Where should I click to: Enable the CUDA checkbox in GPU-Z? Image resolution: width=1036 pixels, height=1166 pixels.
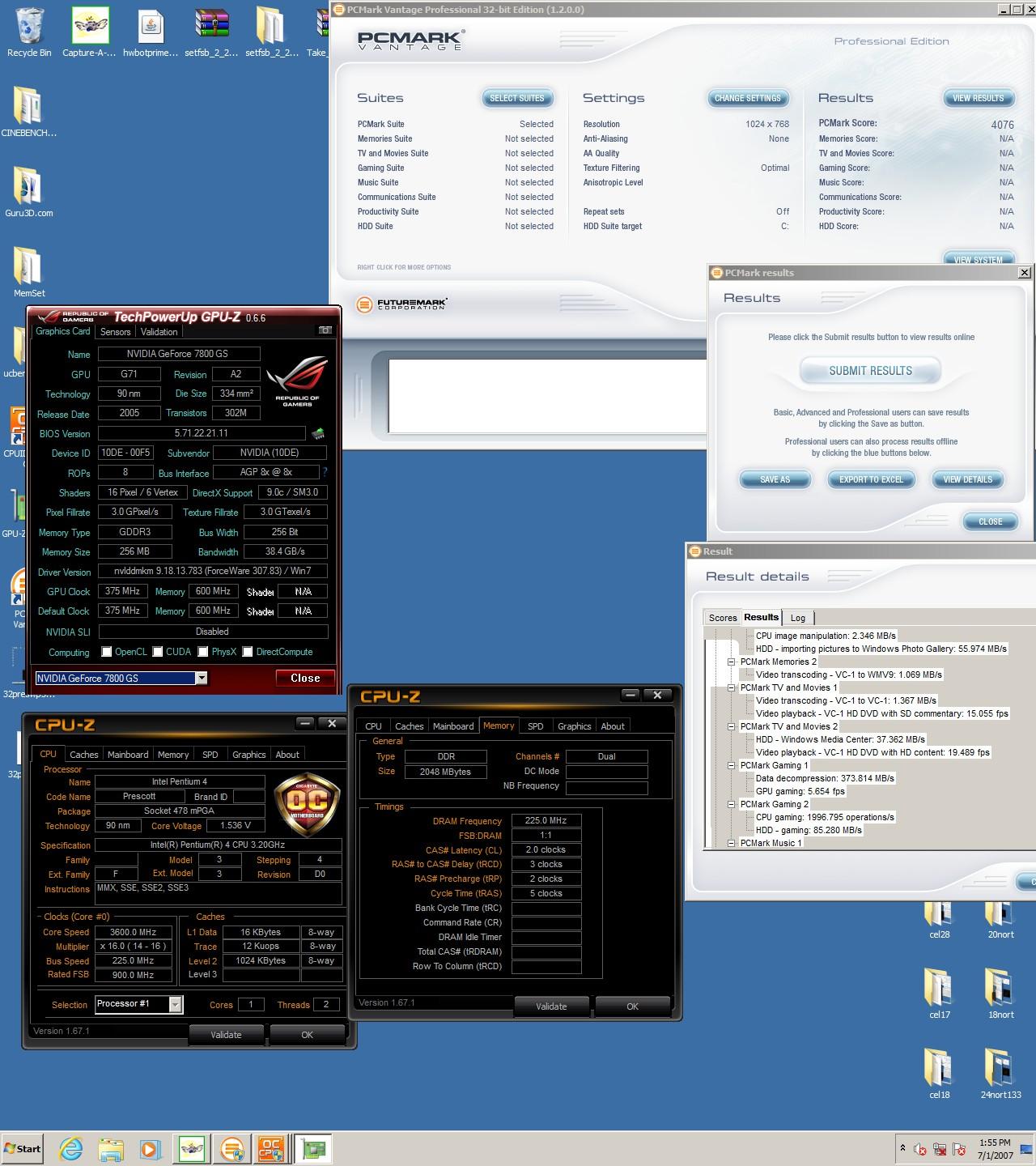[158, 652]
